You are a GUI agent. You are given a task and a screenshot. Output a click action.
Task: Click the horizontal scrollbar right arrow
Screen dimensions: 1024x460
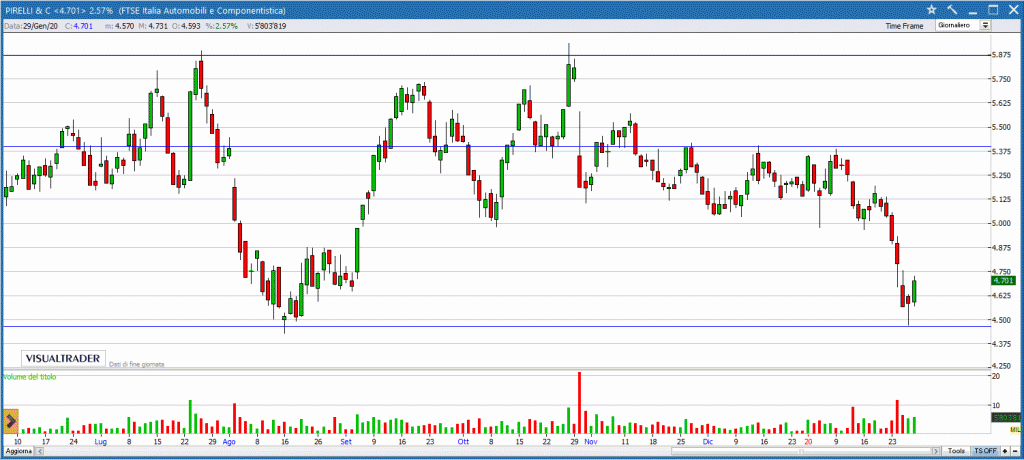tap(936, 452)
